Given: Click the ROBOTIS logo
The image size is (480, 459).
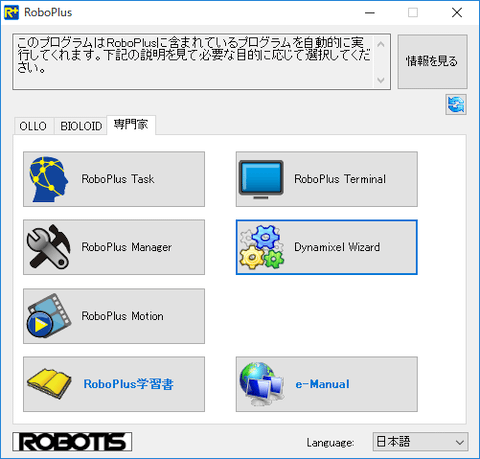Looking at the screenshot, I should [72, 442].
